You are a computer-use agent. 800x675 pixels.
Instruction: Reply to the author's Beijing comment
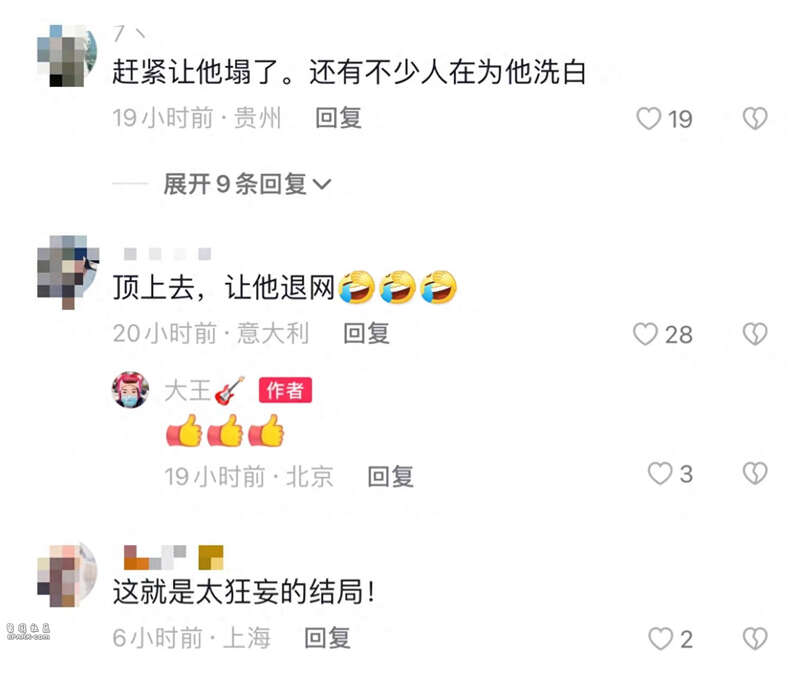coord(391,477)
